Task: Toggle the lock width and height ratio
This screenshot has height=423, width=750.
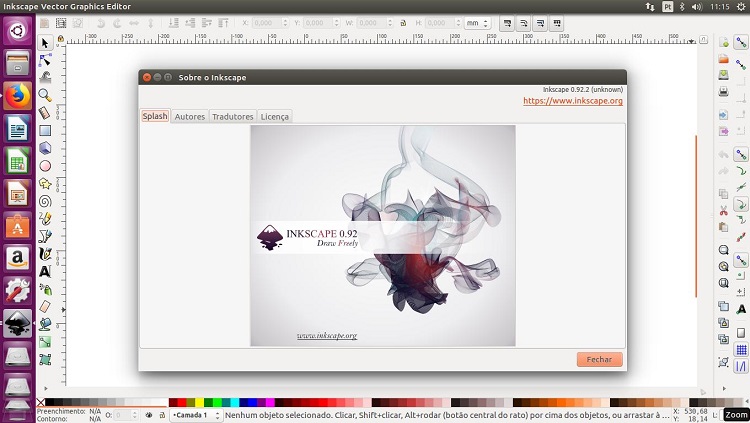Action: (403, 23)
